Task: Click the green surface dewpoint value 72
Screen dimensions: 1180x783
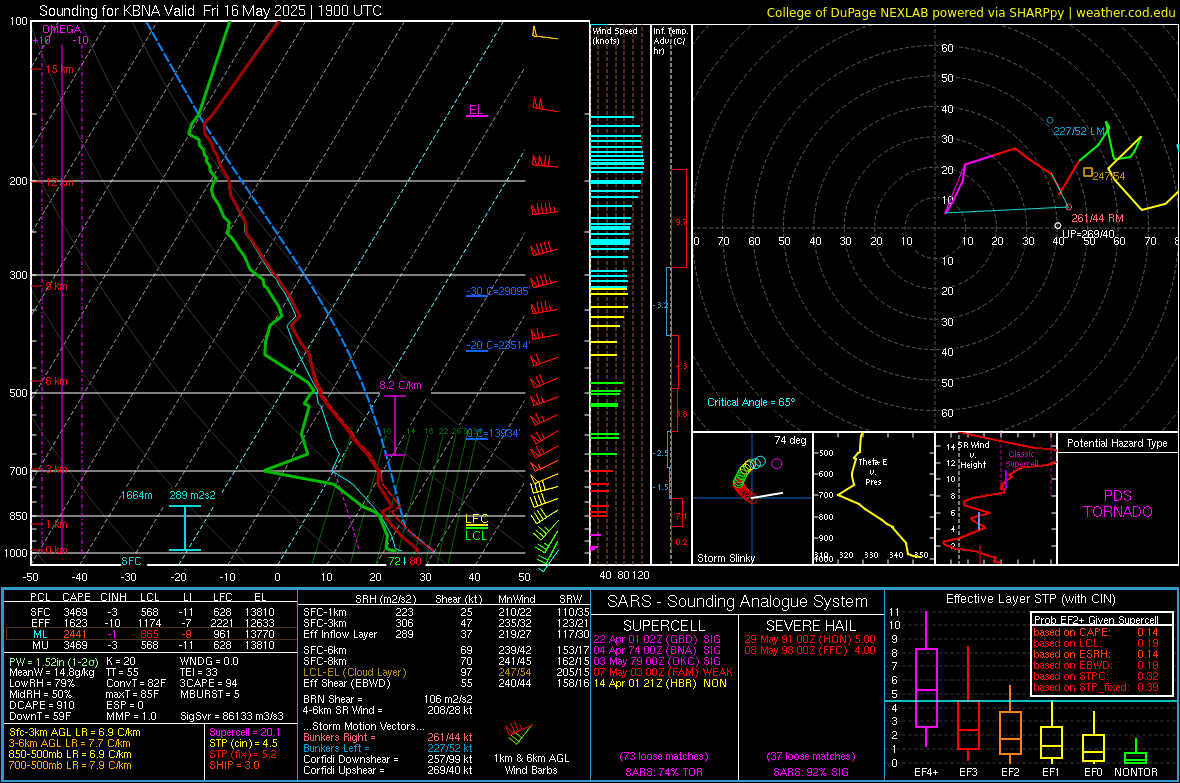Action: [x=394, y=561]
